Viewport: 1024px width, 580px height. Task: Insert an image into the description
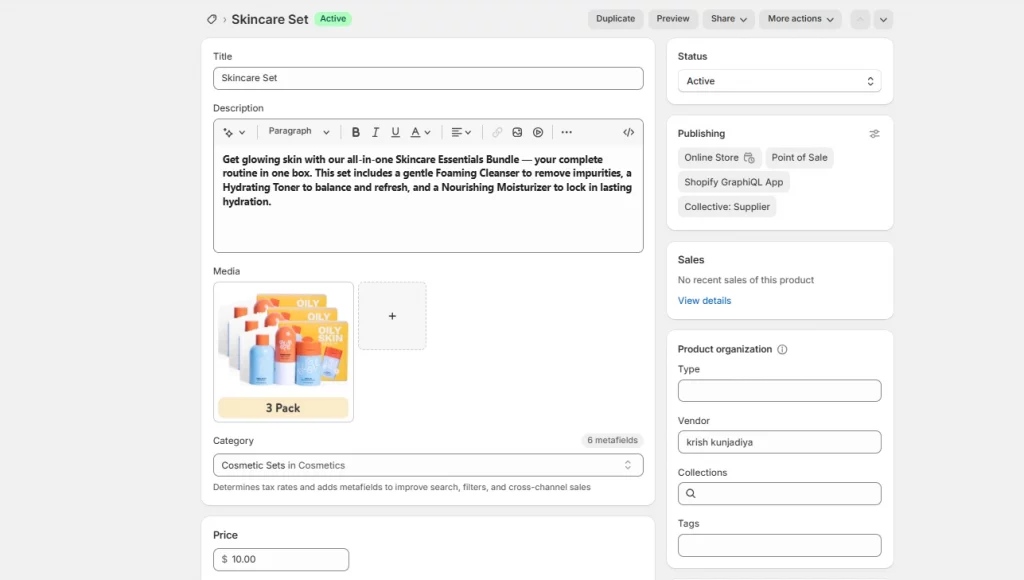[x=517, y=131]
